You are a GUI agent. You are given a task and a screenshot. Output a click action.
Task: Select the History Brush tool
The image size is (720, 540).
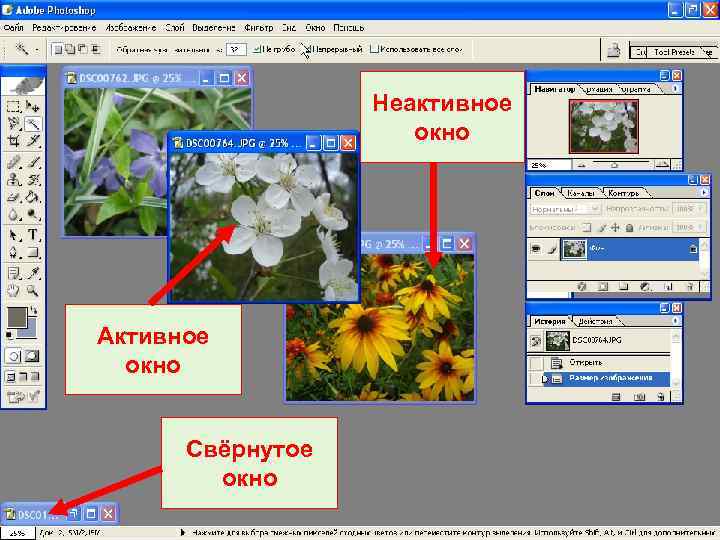point(33,179)
